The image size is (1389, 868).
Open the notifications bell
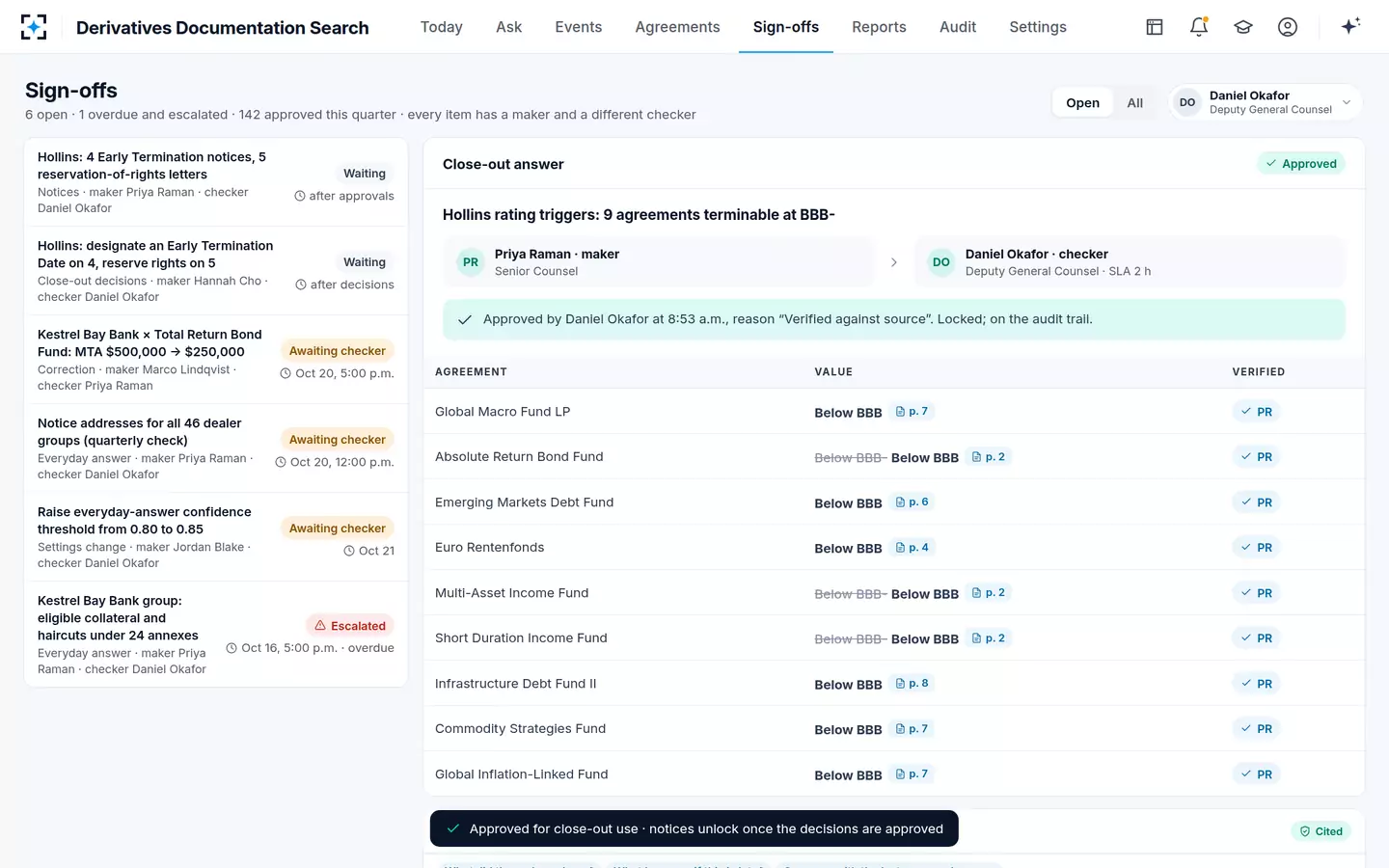click(1199, 27)
